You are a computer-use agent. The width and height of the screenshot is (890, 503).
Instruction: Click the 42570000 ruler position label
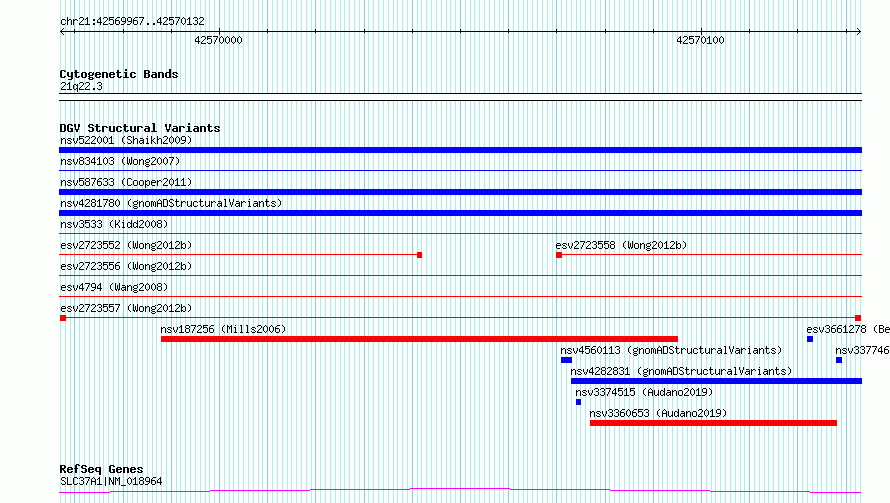point(219,40)
